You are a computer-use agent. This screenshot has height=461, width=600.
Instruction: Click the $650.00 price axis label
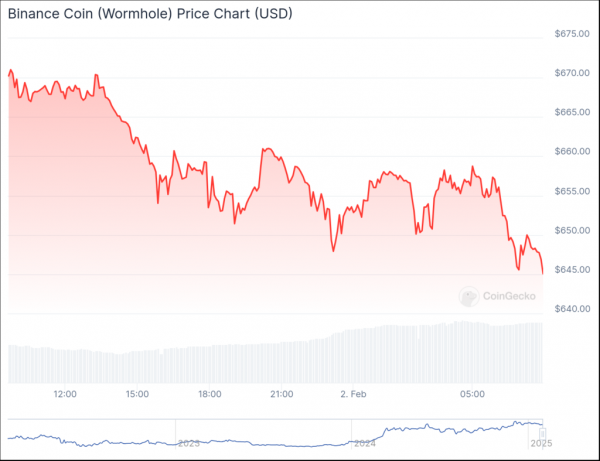pyautogui.click(x=572, y=230)
